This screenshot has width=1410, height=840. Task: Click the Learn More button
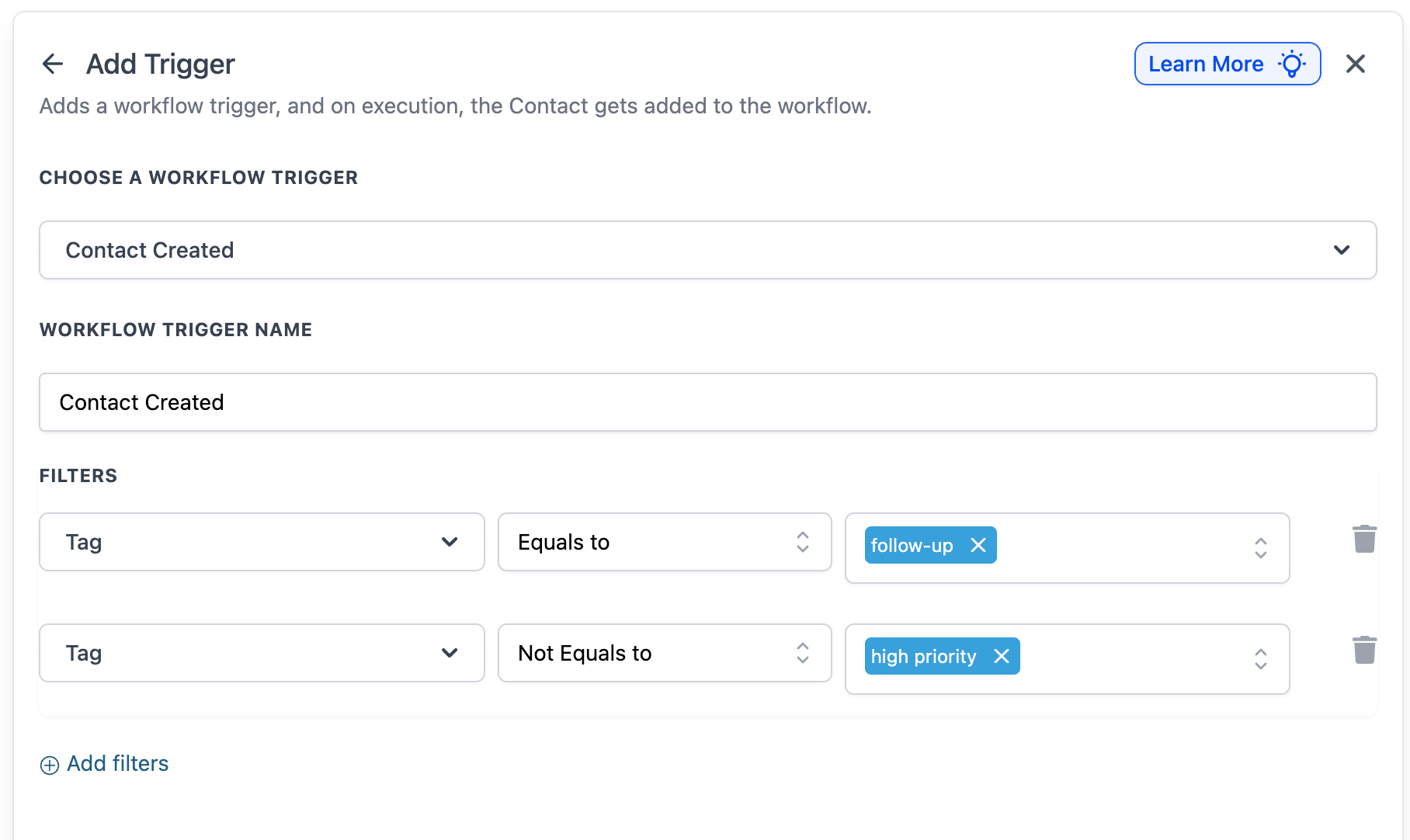(1205, 64)
